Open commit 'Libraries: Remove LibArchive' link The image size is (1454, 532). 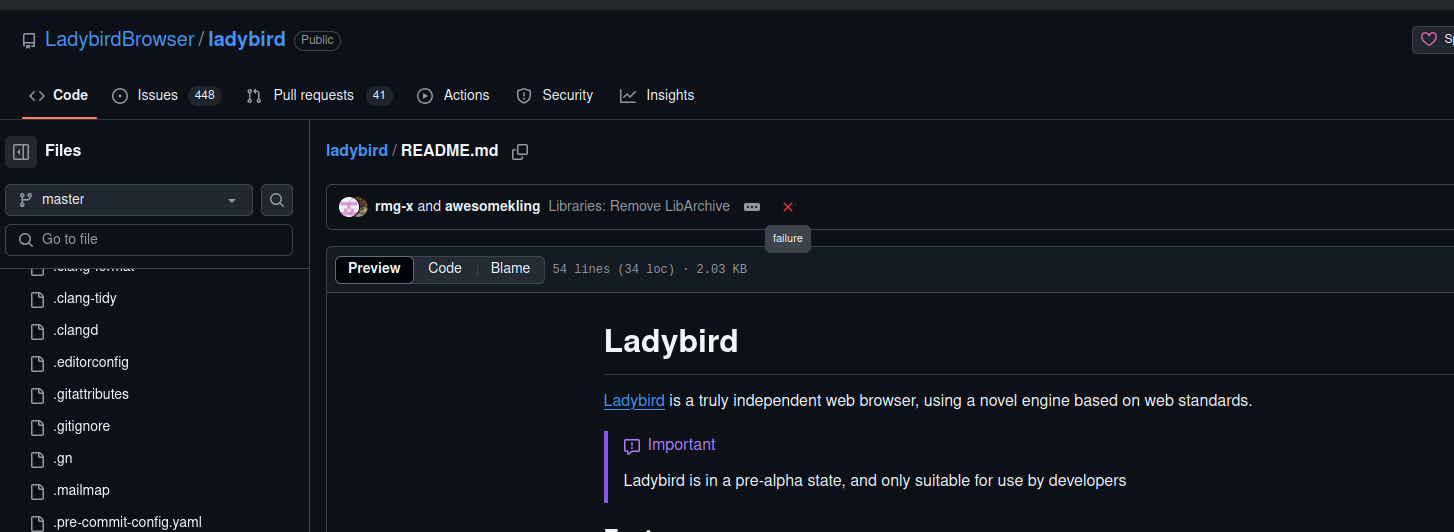pos(639,207)
